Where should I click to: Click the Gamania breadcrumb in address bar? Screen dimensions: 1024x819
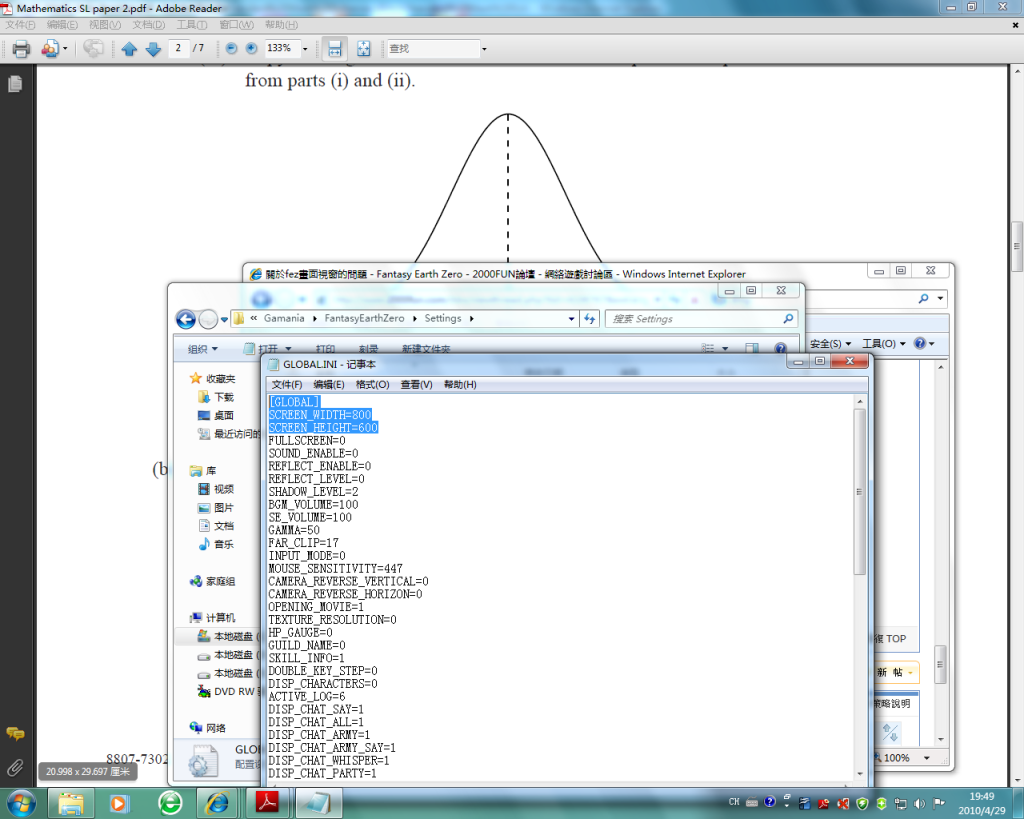(x=284, y=318)
